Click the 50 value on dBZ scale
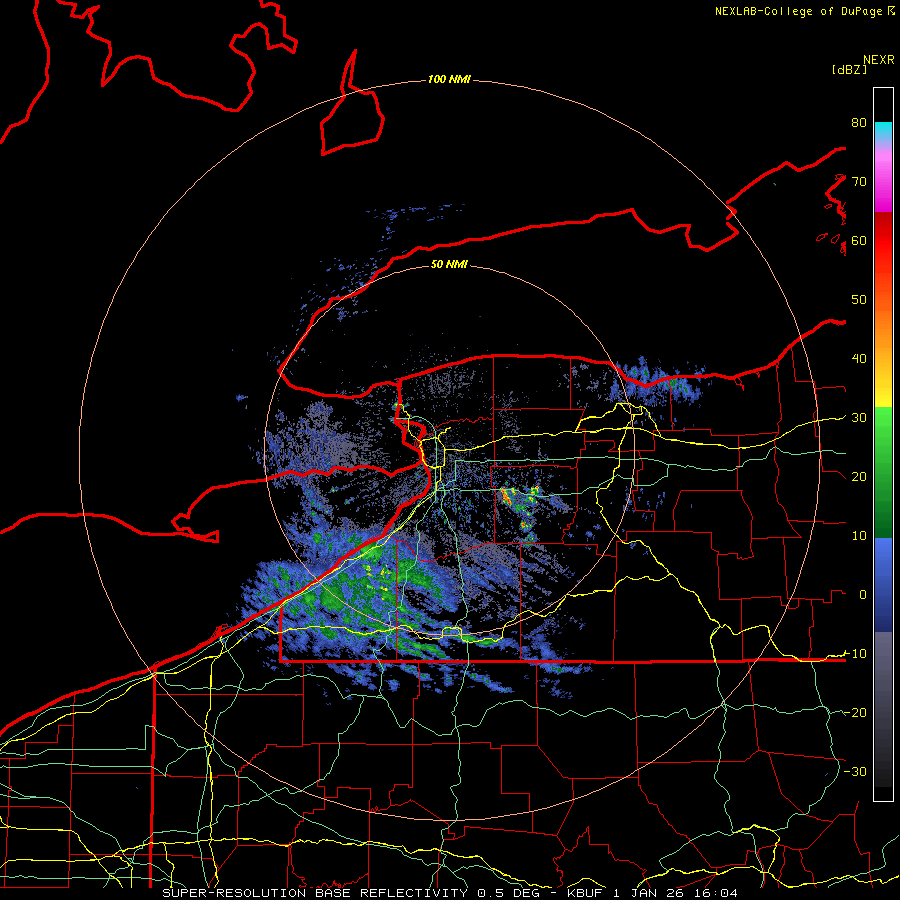Screen dimensions: 900x900 859,300
